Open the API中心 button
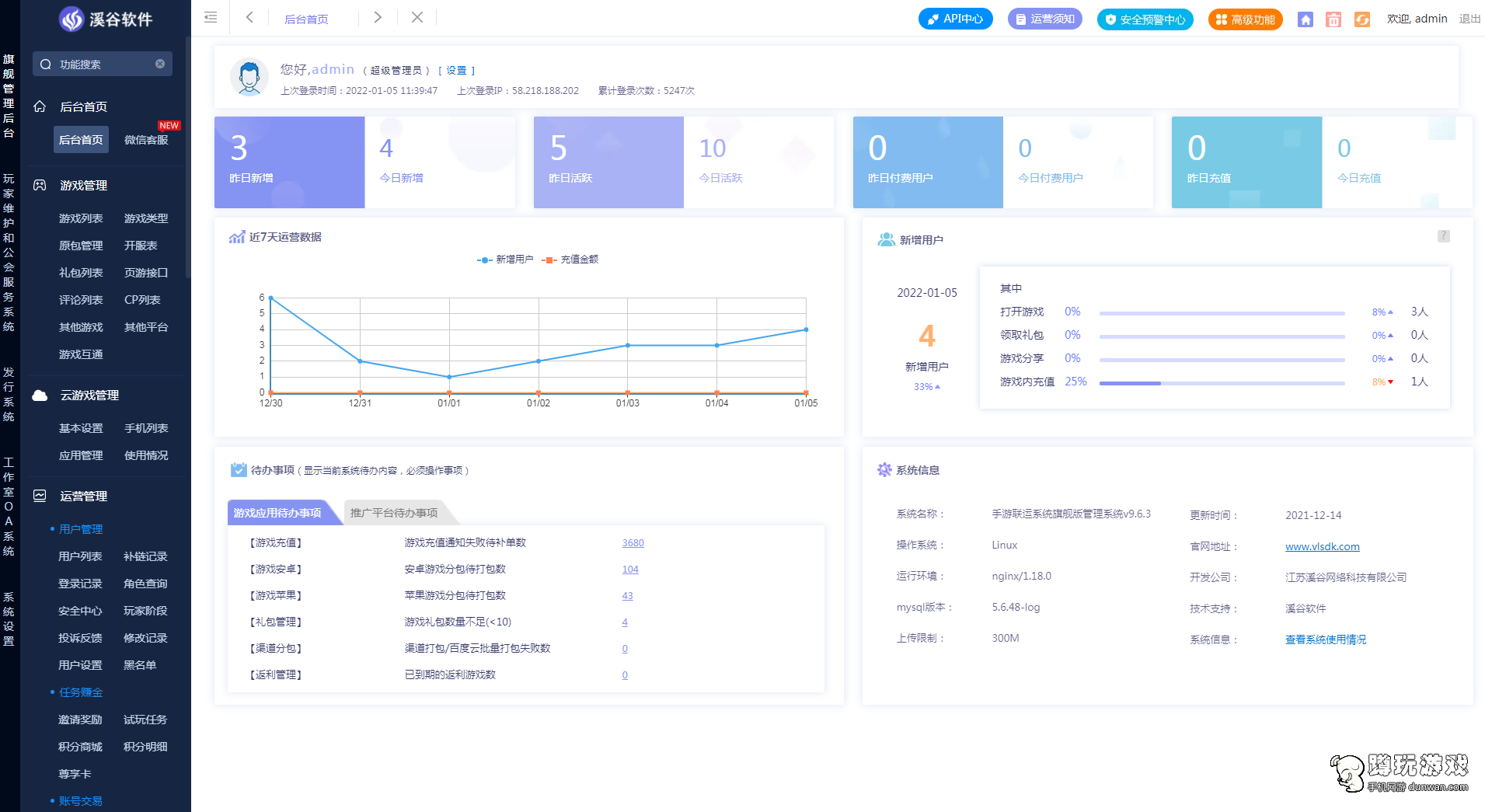The height and width of the screenshot is (812, 1485). click(x=956, y=19)
